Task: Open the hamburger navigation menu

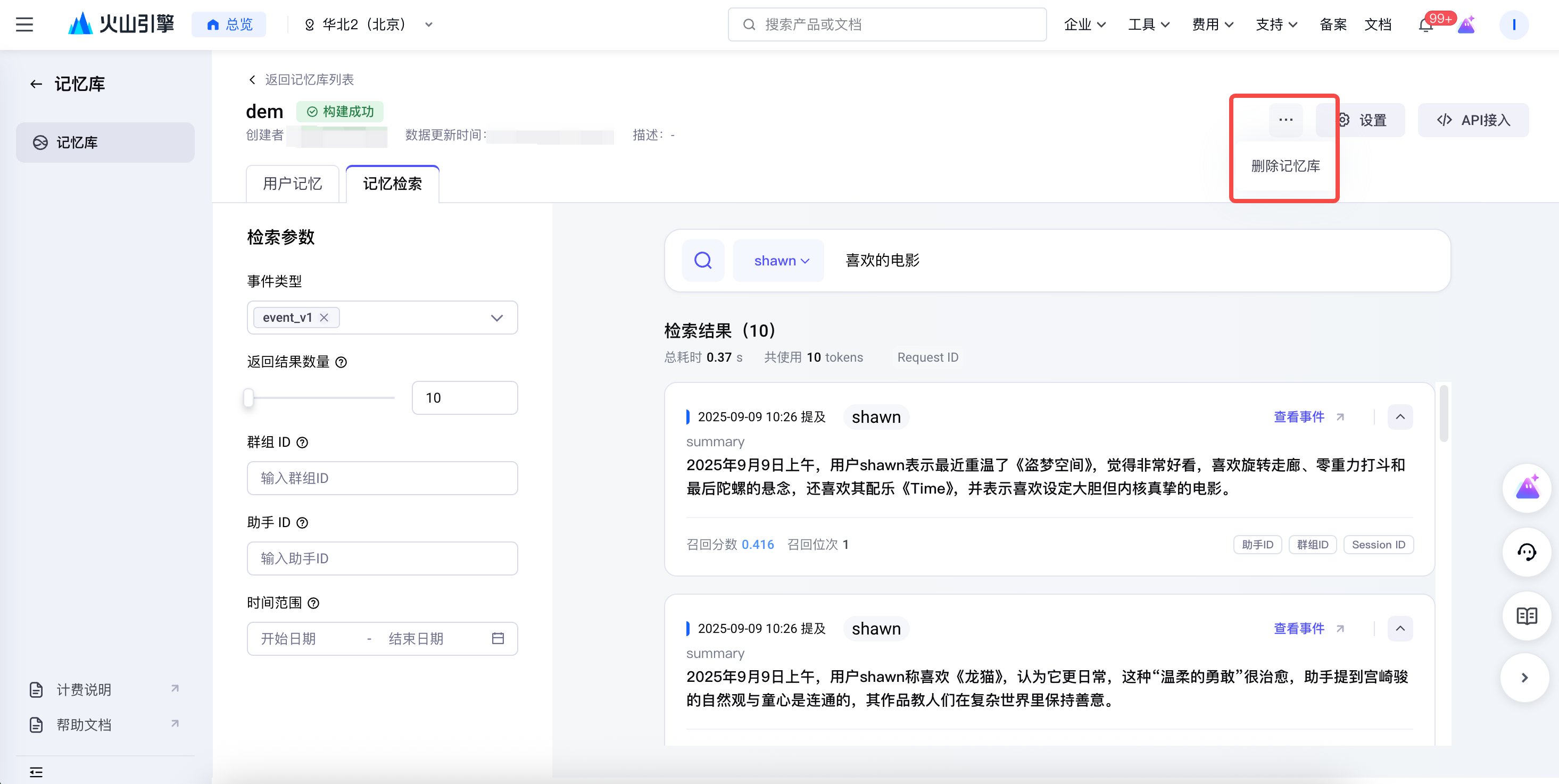Action: [24, 25]
